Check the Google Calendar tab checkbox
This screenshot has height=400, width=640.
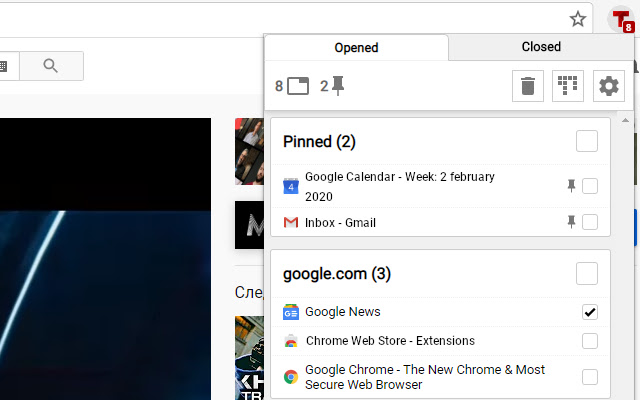590,186
